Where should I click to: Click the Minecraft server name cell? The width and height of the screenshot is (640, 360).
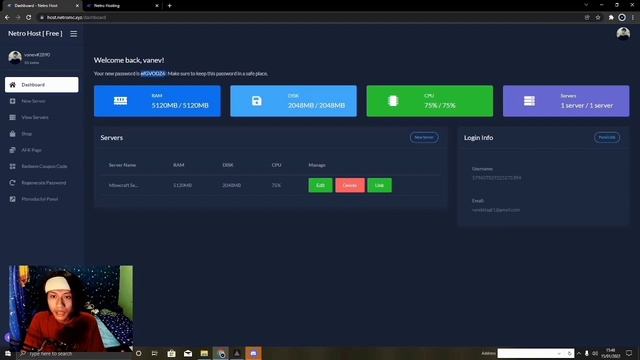[123, 185]
